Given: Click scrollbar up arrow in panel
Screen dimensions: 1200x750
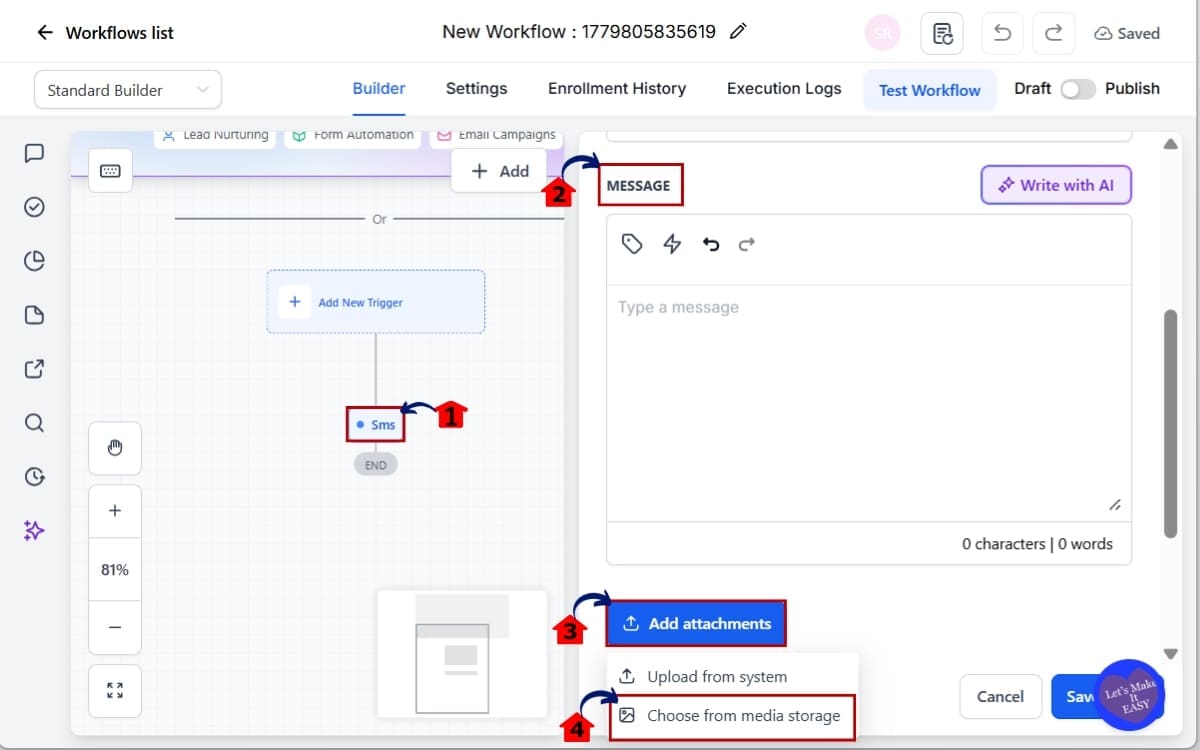Looking at the screenshot, I should (x=1171, y=145).
